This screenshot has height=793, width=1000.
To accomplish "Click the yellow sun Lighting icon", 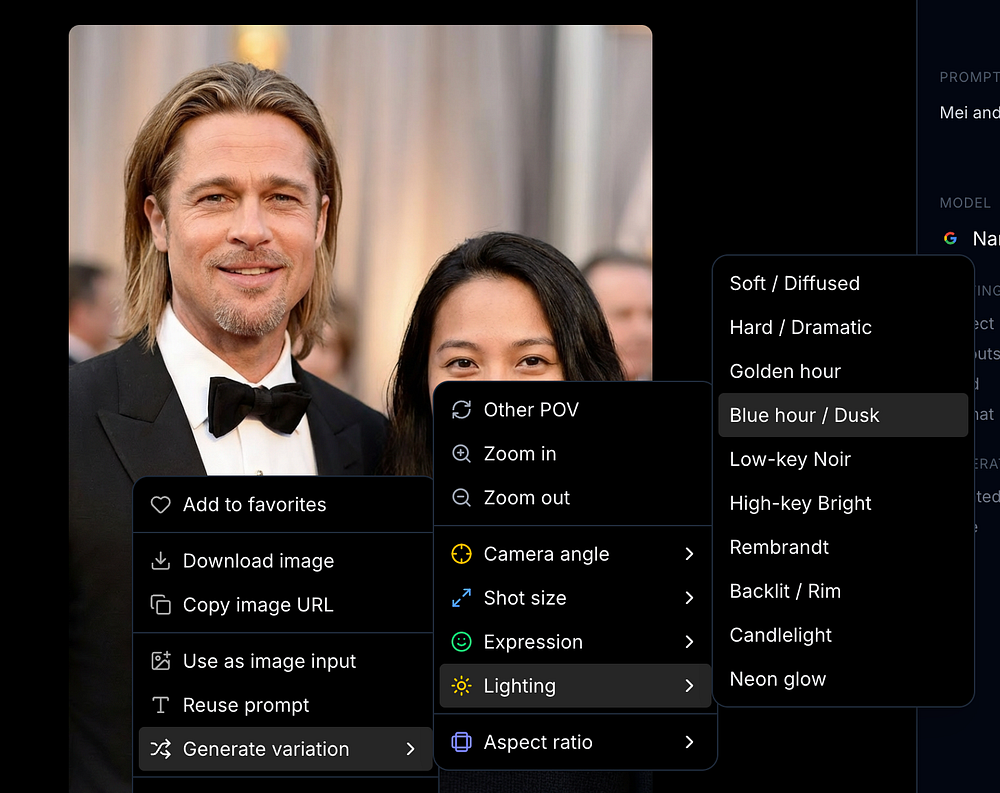I will (462, 686).
